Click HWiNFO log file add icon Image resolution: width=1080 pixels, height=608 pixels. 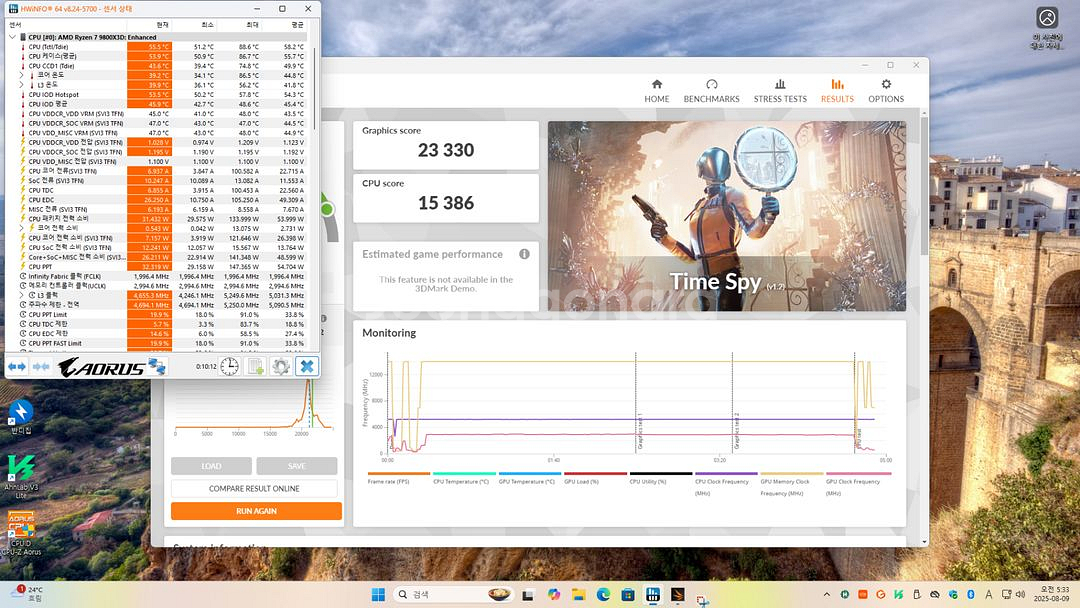(x=256, y=367)
